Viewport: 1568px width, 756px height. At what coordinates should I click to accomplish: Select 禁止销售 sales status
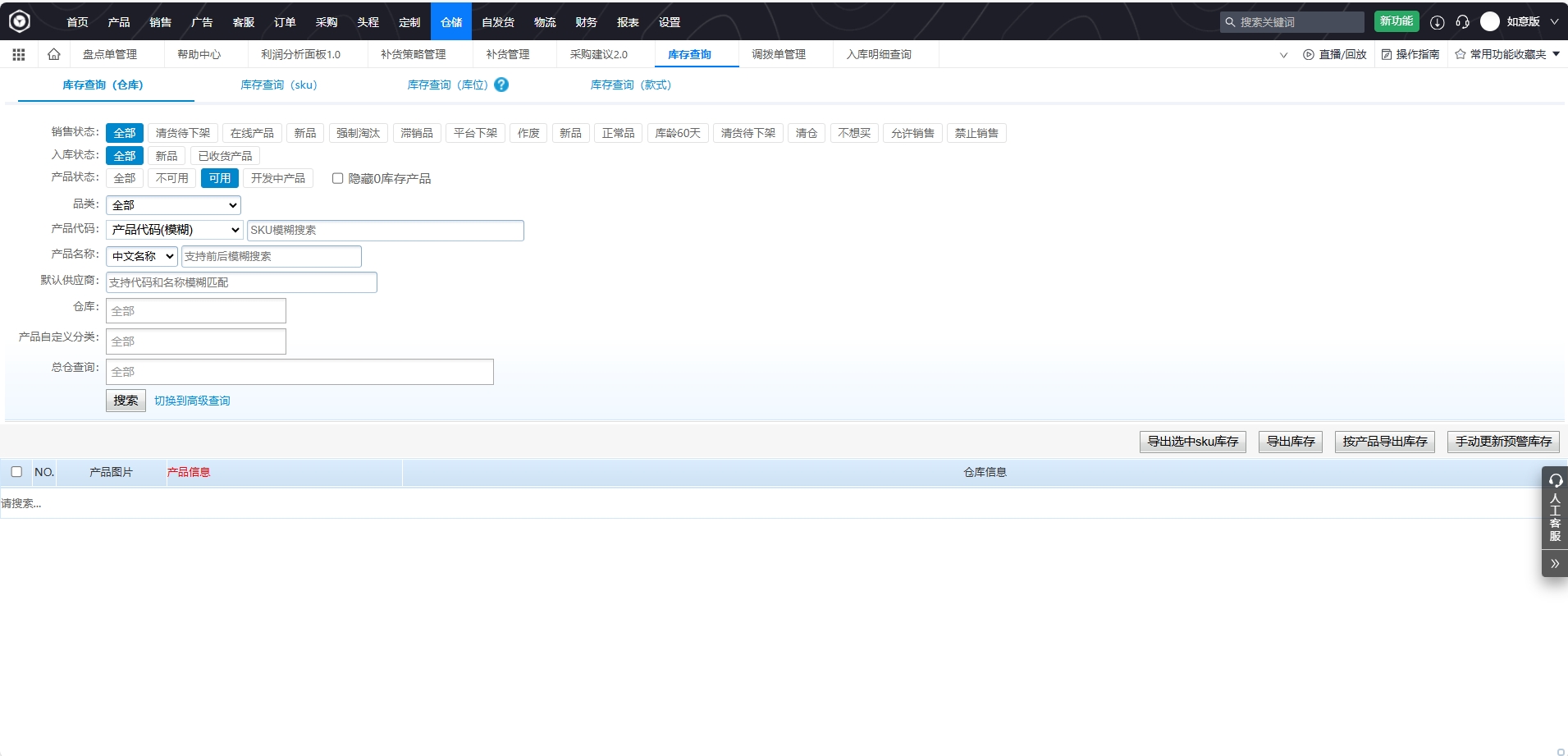click(x=976, y=133)
